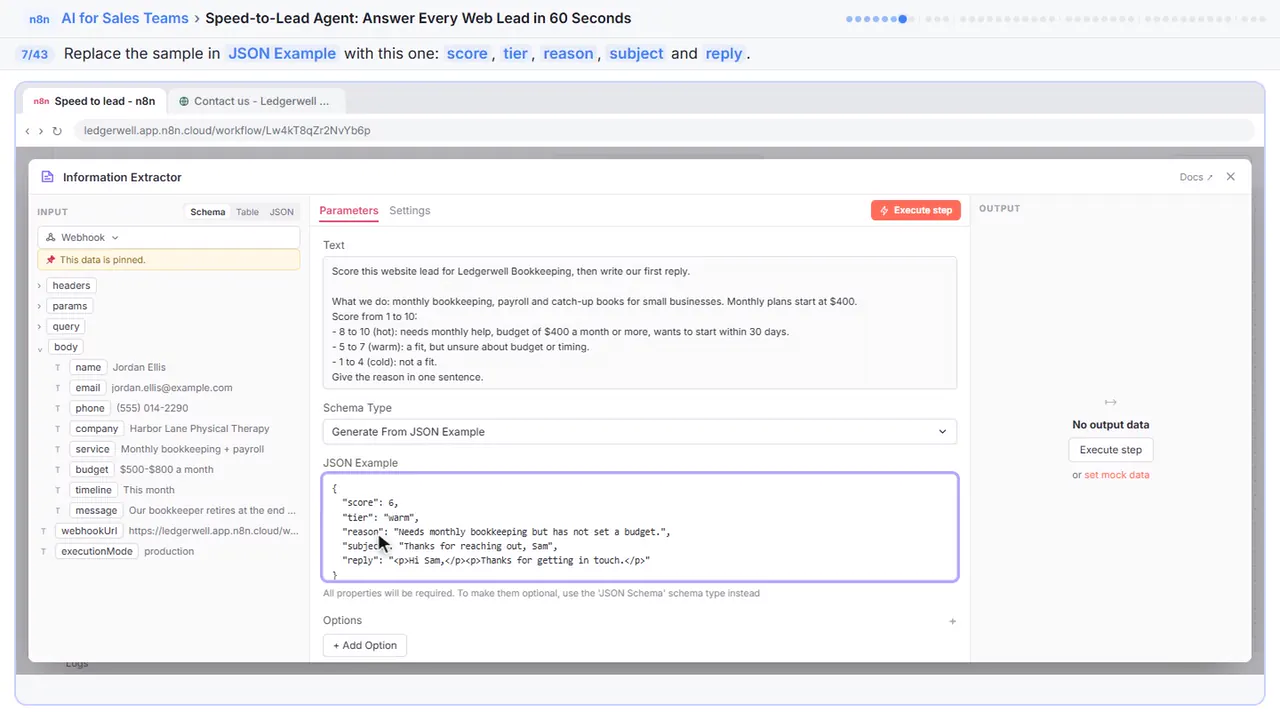Image resolution: width=1280 pixels, height=720 pixels.
Task: Click the Add Option button
Action: (x=365, y=646)
